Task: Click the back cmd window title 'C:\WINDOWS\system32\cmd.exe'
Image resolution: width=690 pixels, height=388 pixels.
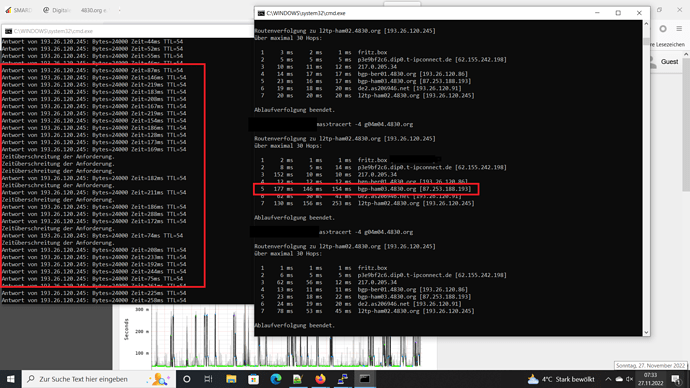Action: click(53, 31)
